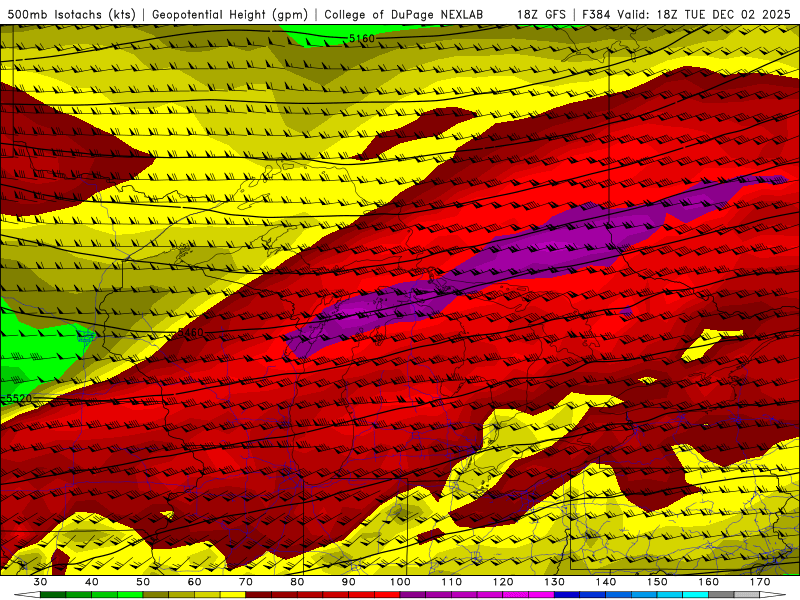
Task: Select the dark purple 100–105 kt legend swatch
Action: (413, 595)
